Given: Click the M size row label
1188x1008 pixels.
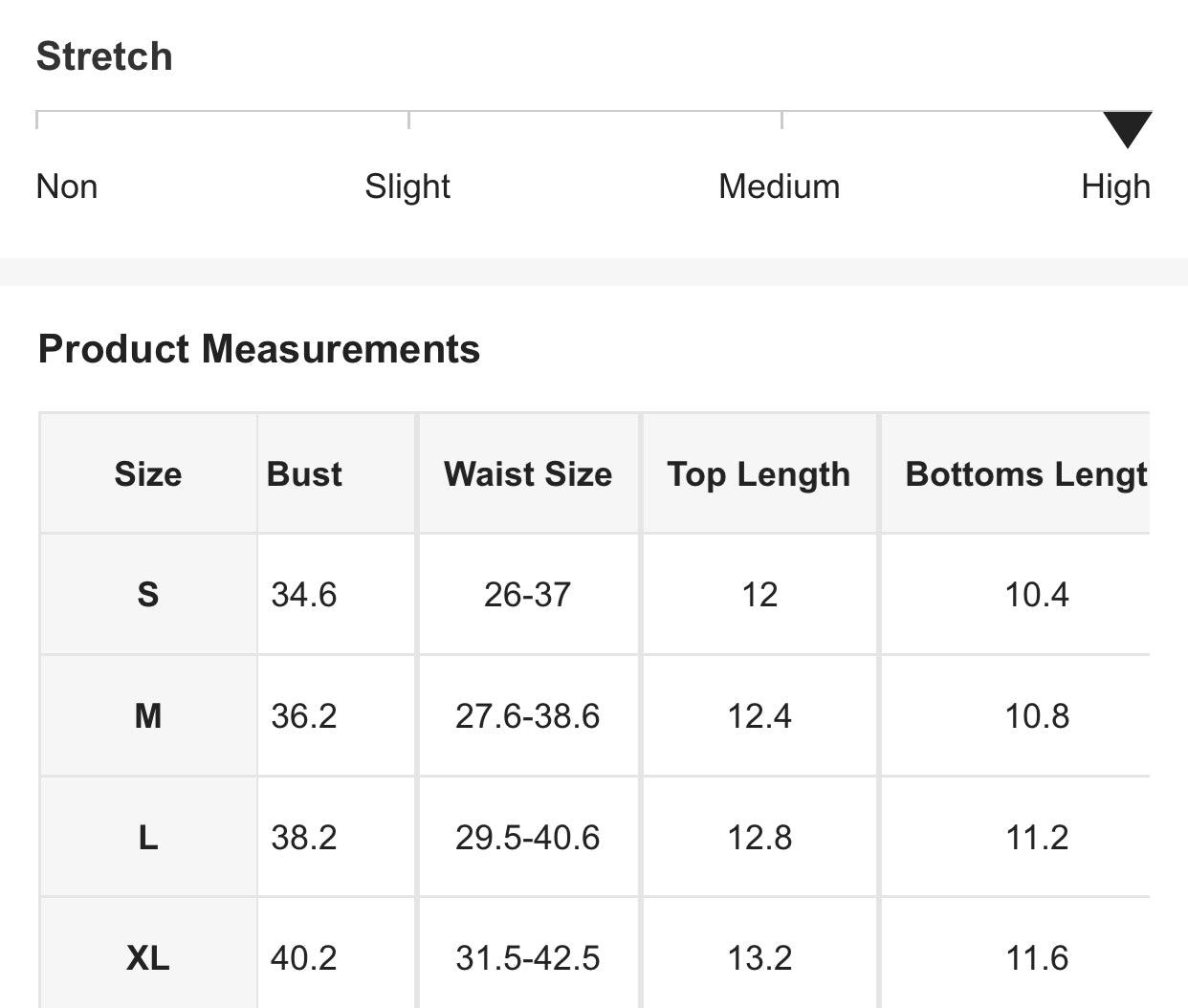Looking at the screenshot, I should click(x=148, y=715).
